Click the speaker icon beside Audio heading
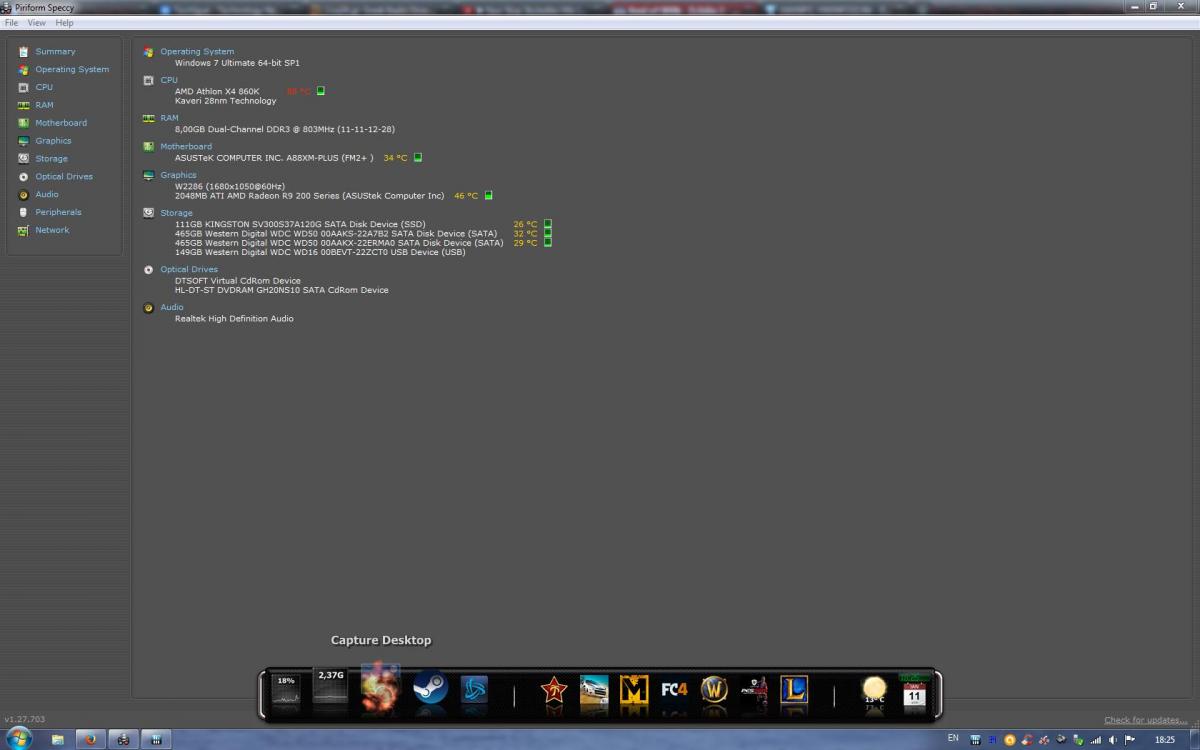The height and width of the screenshot is (750, 1200). click(148, 308)
